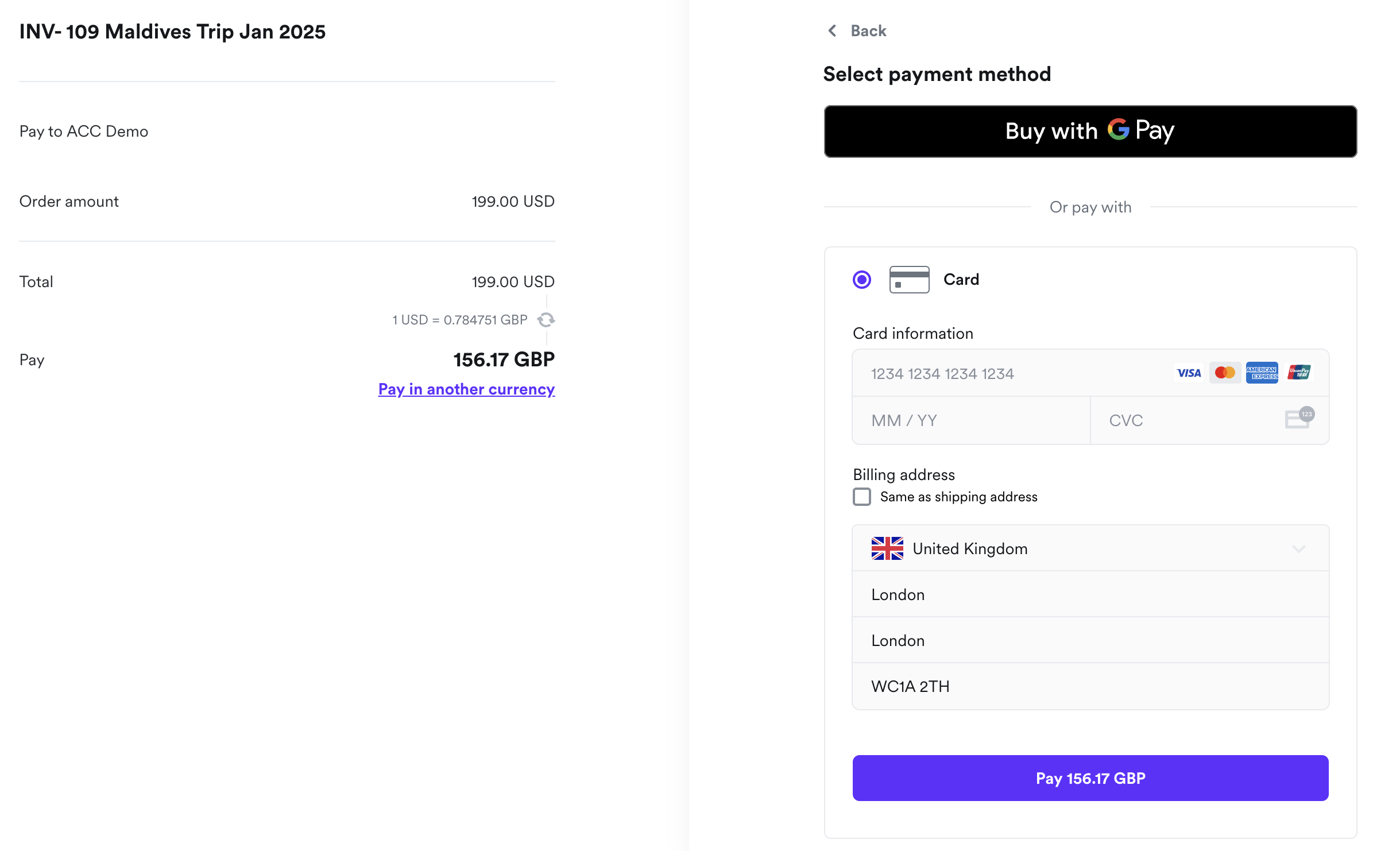Click the Back link
Image resolution: width=1400 pixels, height=851 pixels.
[867, 30]
